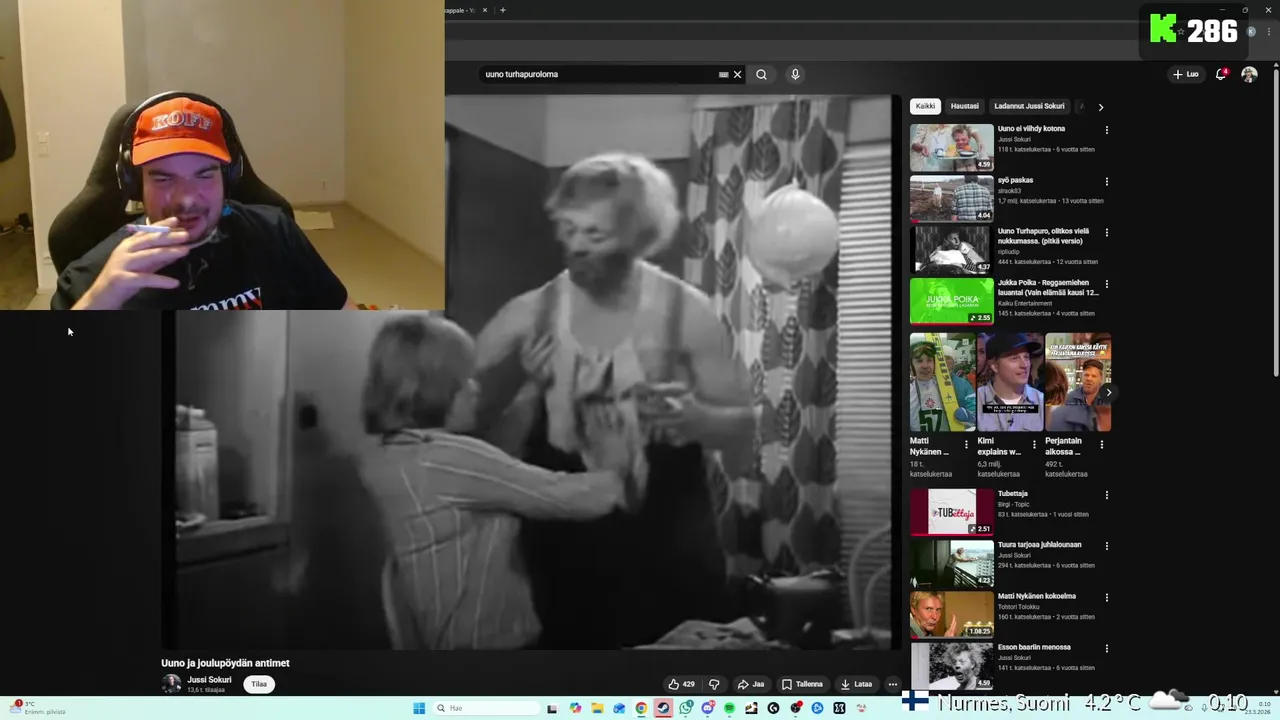This screenshot has height=720, width=1280.
Task: Open options menu for 'Esson baariin menossa'
Action: 1106,649
